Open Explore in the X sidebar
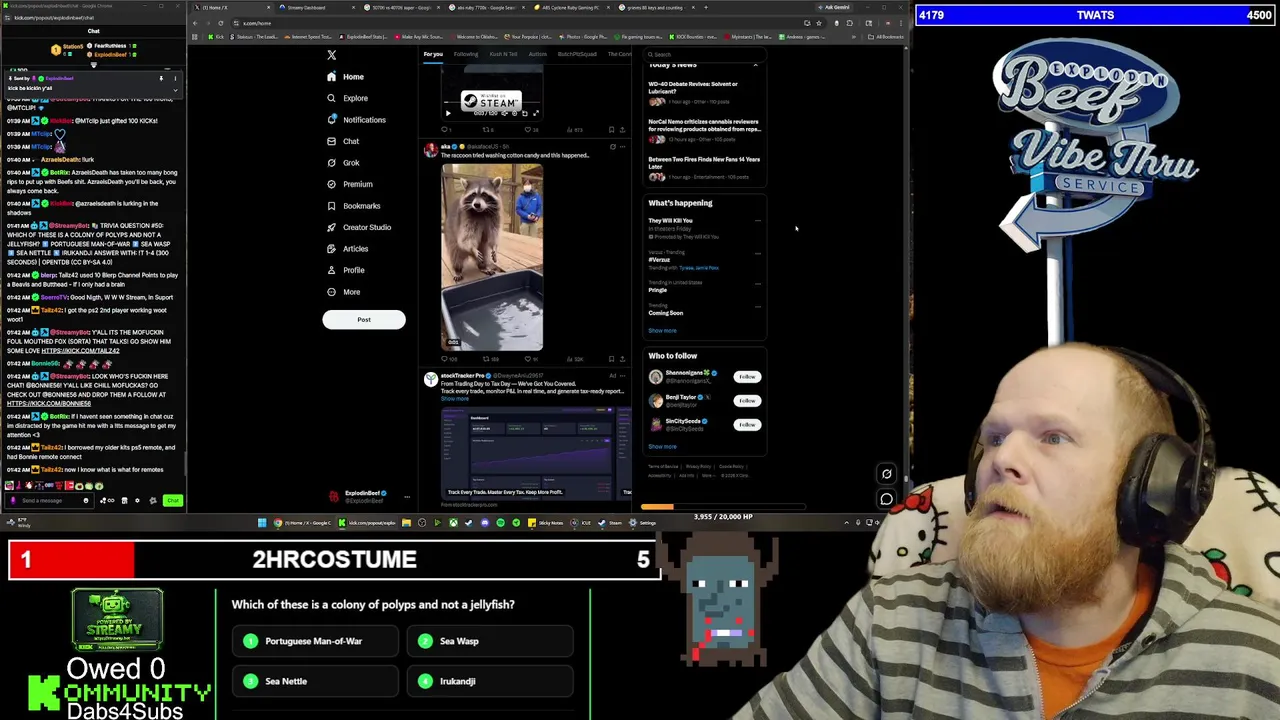This screenshot has height=720, width=1280. point(347,98)
